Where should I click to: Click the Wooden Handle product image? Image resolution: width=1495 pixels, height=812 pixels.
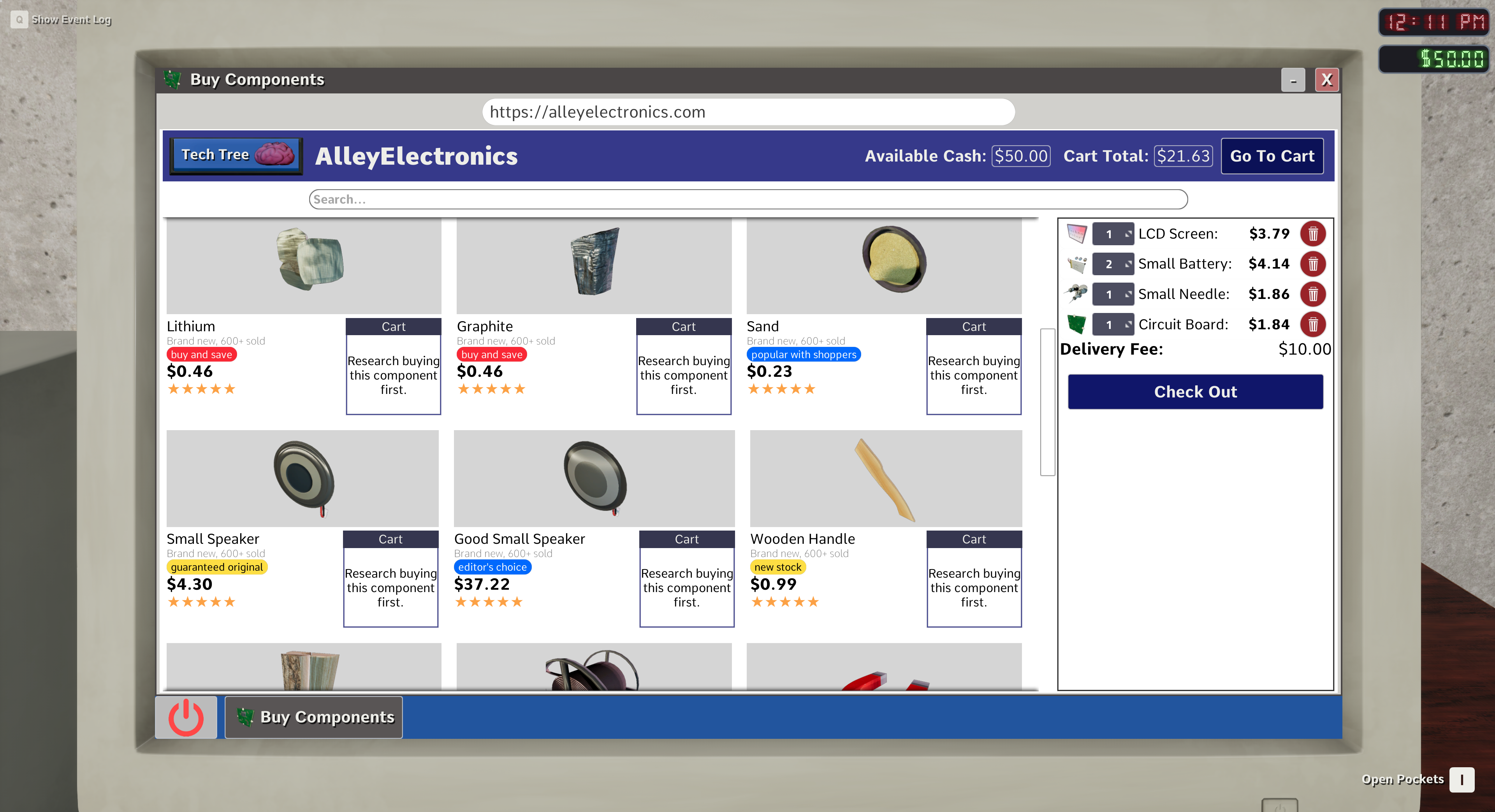coord(885,478)
